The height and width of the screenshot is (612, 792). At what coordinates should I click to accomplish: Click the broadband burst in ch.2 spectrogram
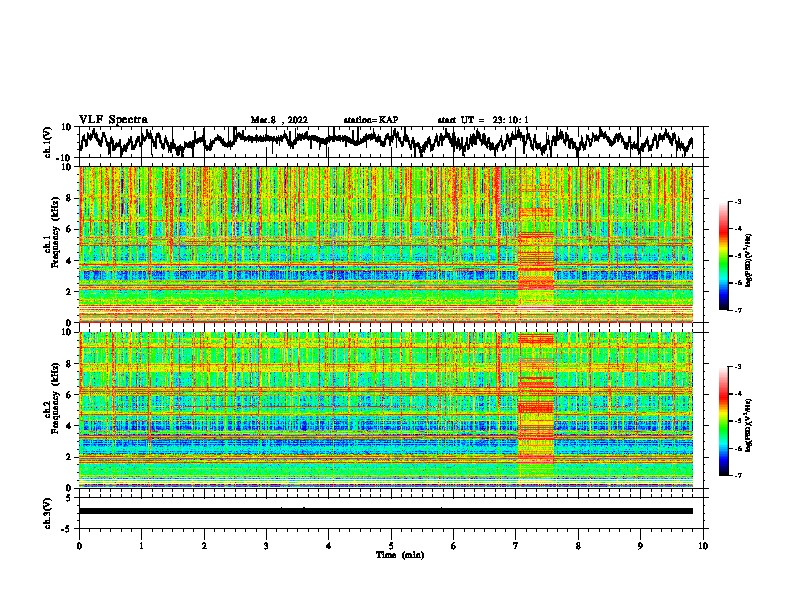pos(536,410)
